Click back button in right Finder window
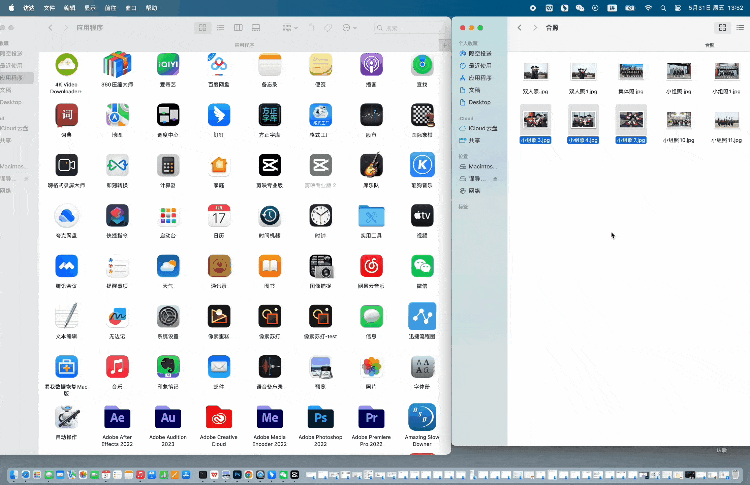The image size is (750, 485). (x=521, y=27)
